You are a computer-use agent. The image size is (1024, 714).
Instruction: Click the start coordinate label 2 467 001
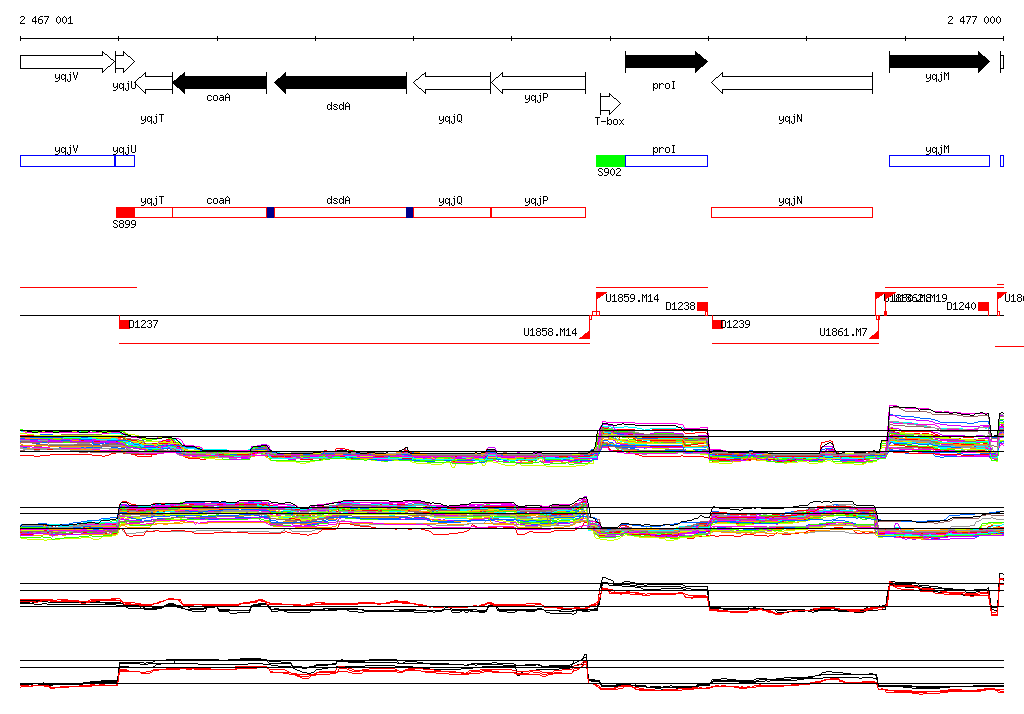coord(46,20)
